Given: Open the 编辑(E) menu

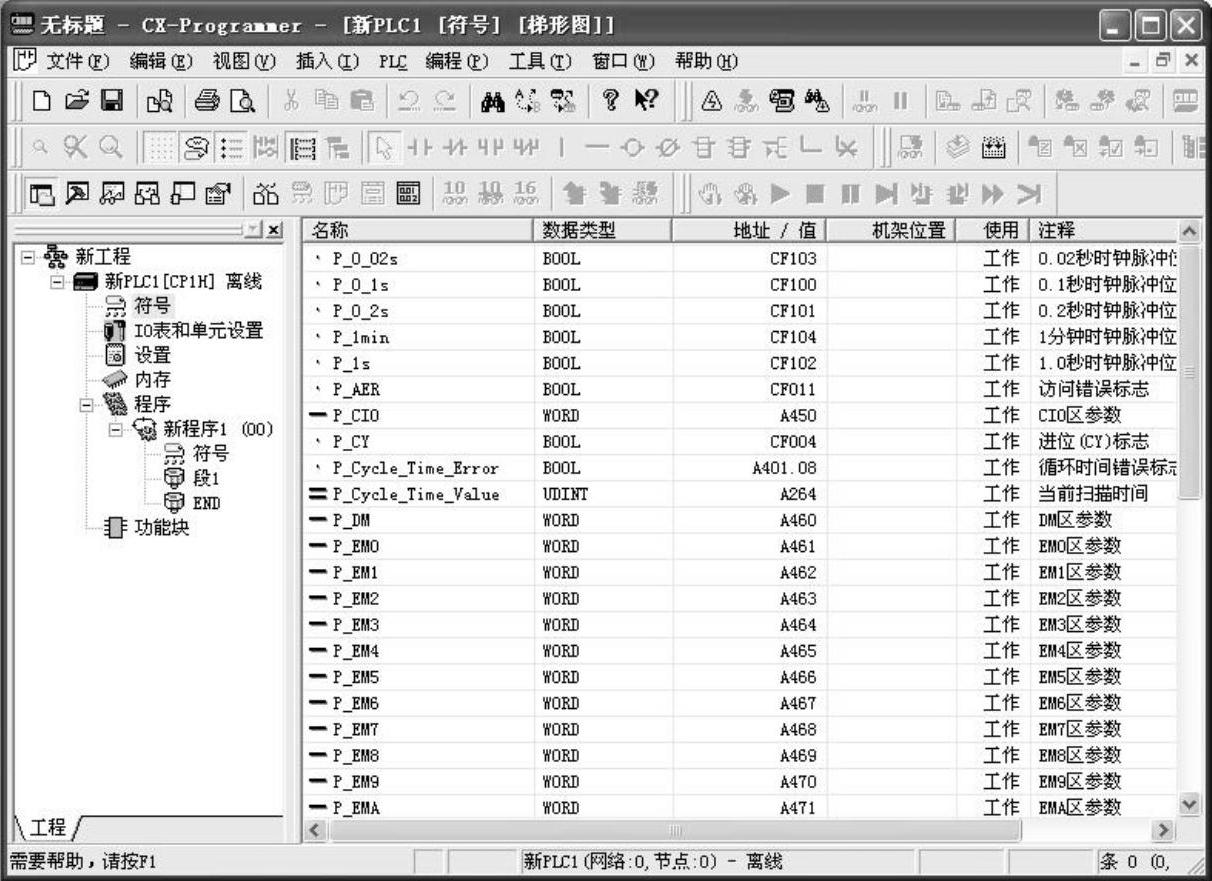Looking at the screenshot, I should (159, 61).
